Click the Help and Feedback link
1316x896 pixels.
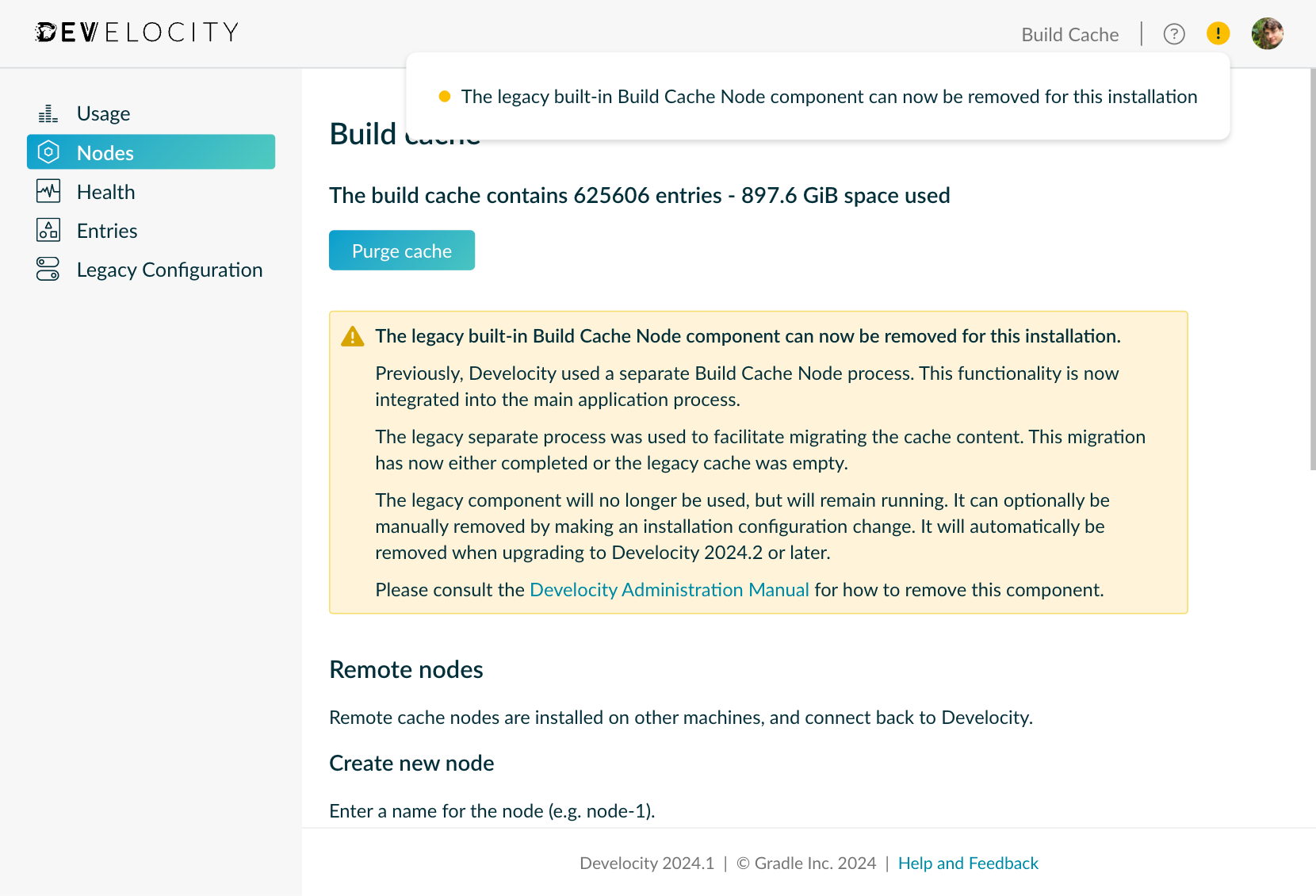968,863
